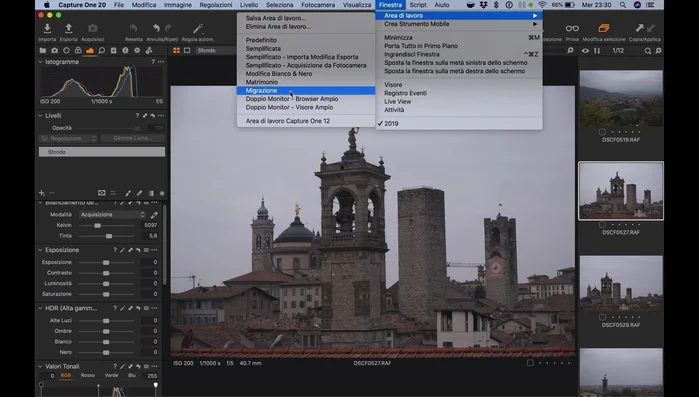Screen dimensions: 699x397
Task: Select the Verde channel in Valori Tonali
Action: tap(111, 376)
